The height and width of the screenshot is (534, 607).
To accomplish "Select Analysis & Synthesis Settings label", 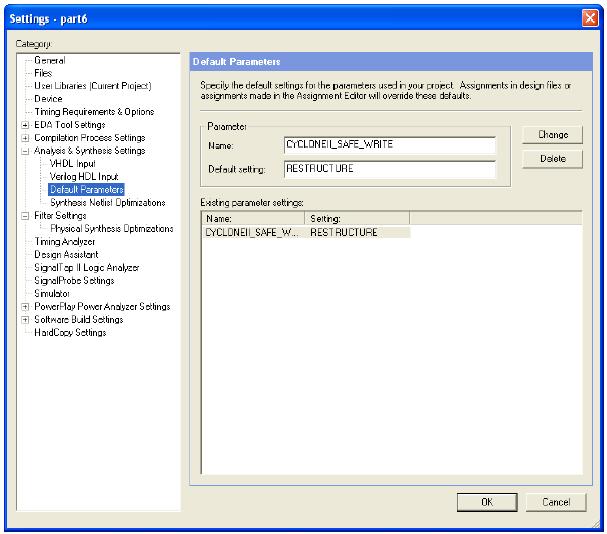I will click(x=89, y=151).
